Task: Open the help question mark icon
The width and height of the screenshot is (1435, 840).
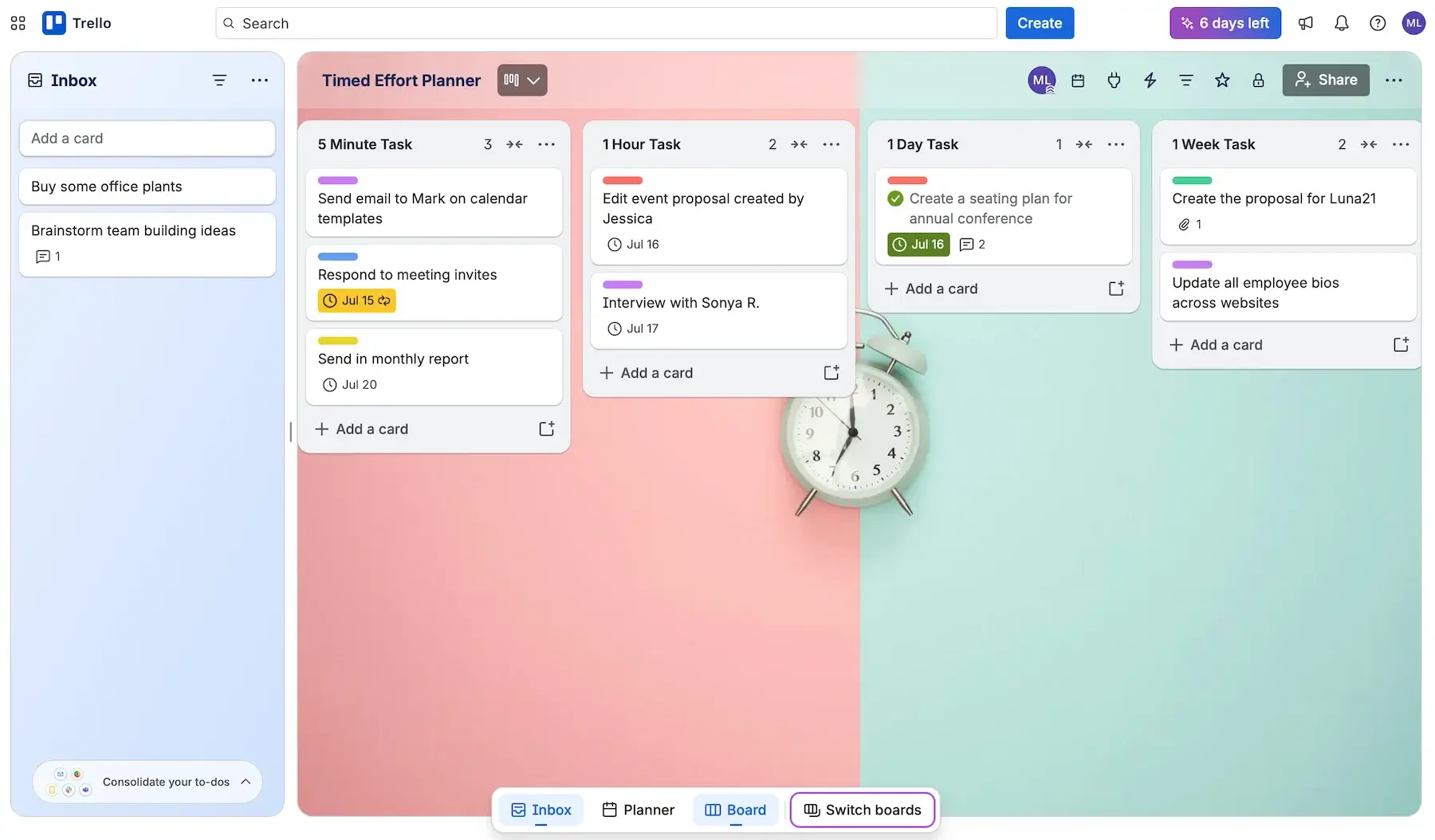Action: [x=1378, y=23]
